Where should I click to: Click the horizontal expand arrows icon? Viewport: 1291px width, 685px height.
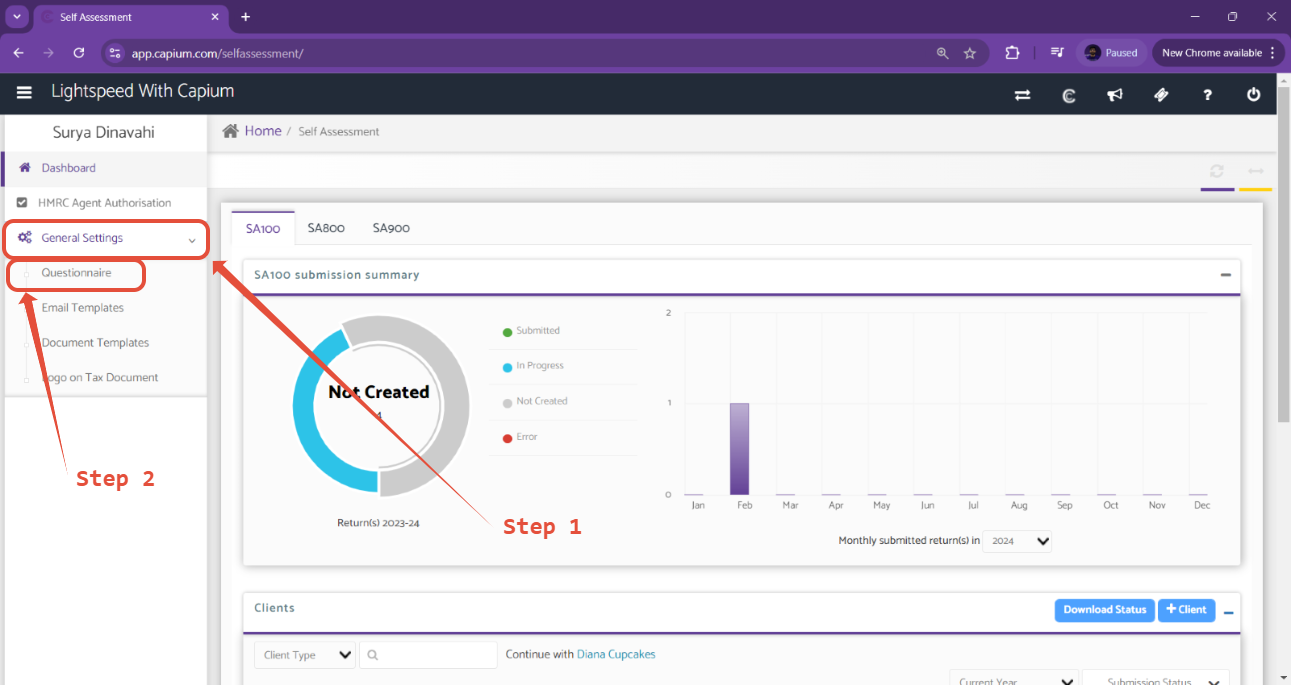coord(1256,171)
